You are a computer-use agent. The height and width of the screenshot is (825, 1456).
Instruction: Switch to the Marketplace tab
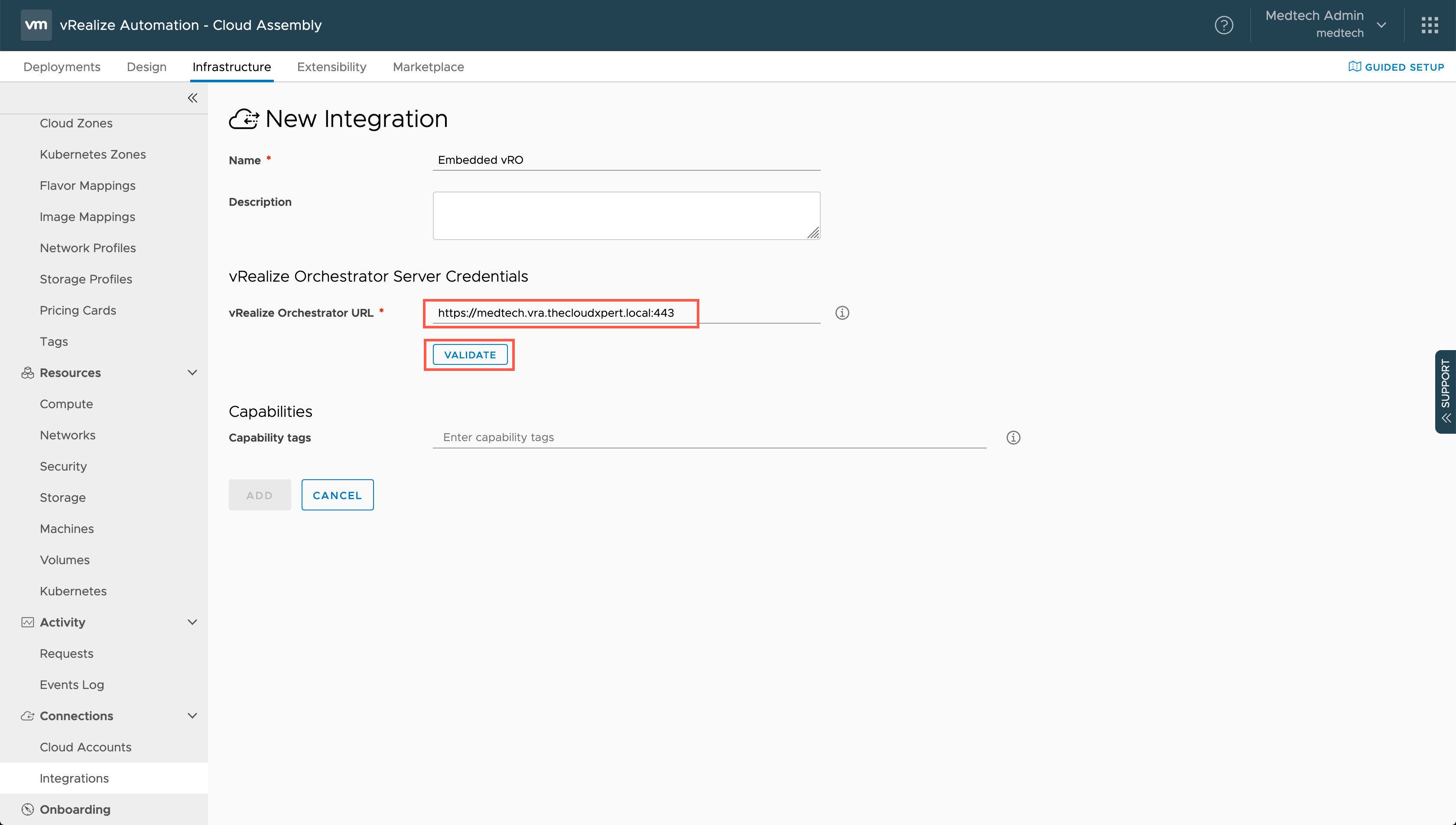(x=428, y=67)
